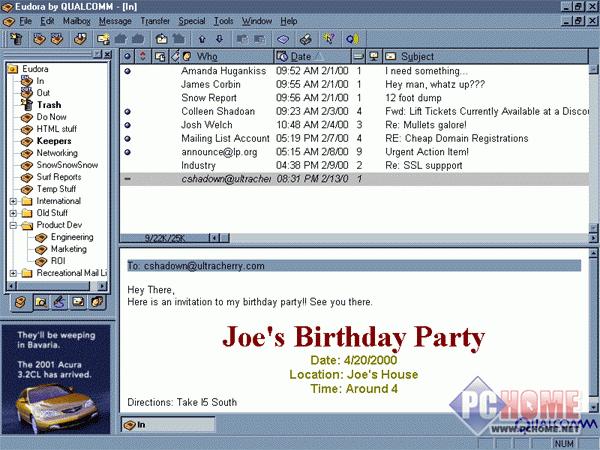The height and width of the screenshot is (450, 600).
Task: Open the Tools menu
Action: click(x=223, y=21)
